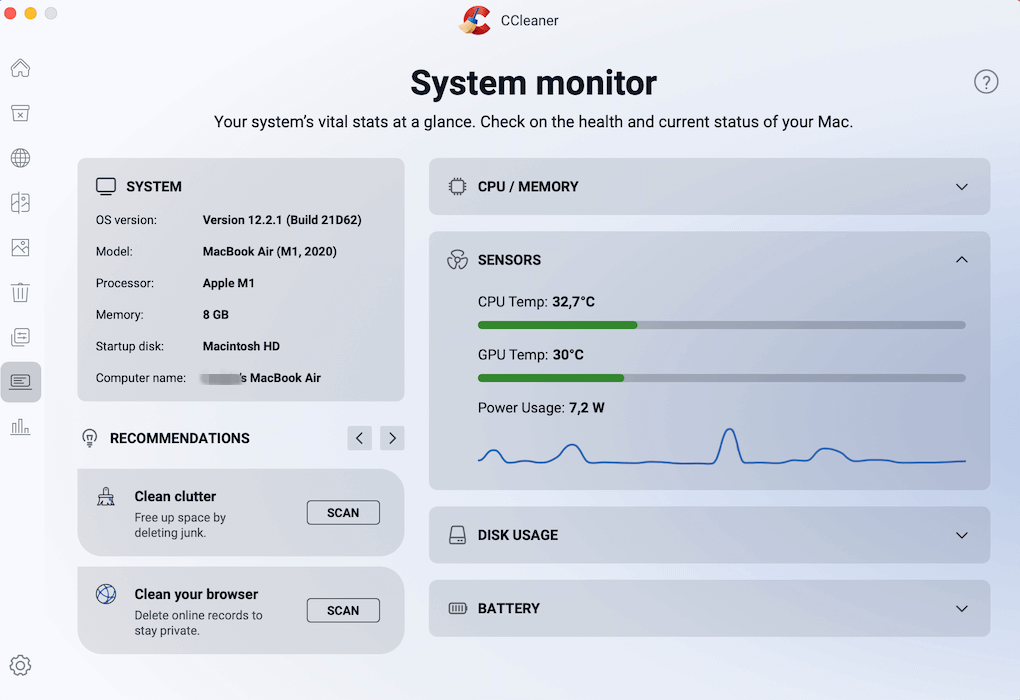
Task: Click the CPU Temp progress bar
Action: point(720,325)
